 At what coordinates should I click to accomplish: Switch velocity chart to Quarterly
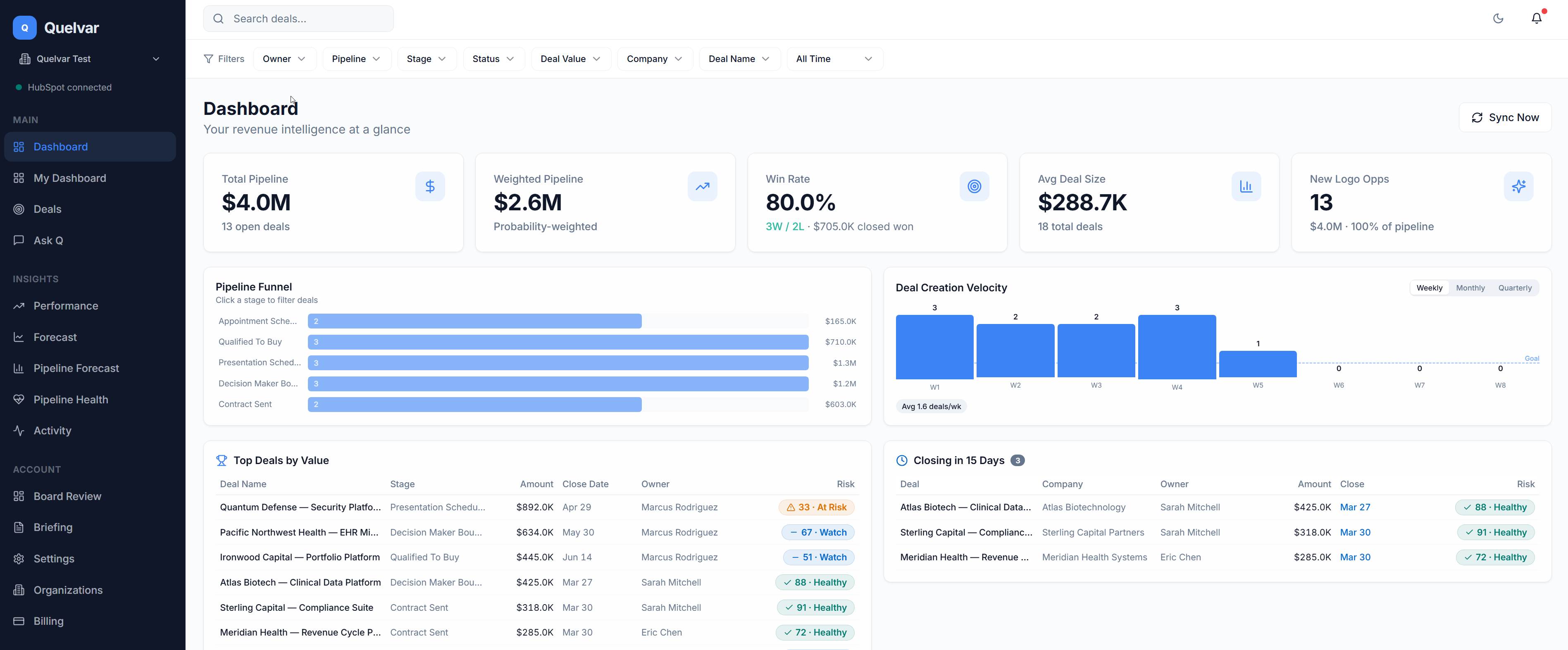click(1514, 288)
